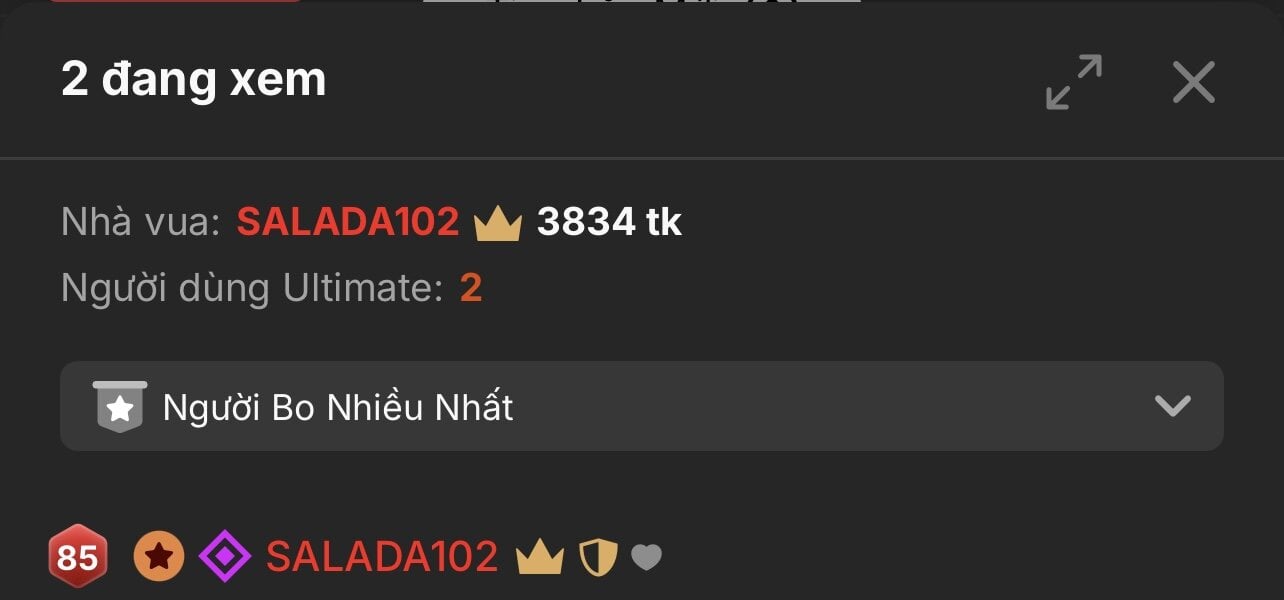Open the Người Bo Nhiều Nhất dropdown

point(642,406)
